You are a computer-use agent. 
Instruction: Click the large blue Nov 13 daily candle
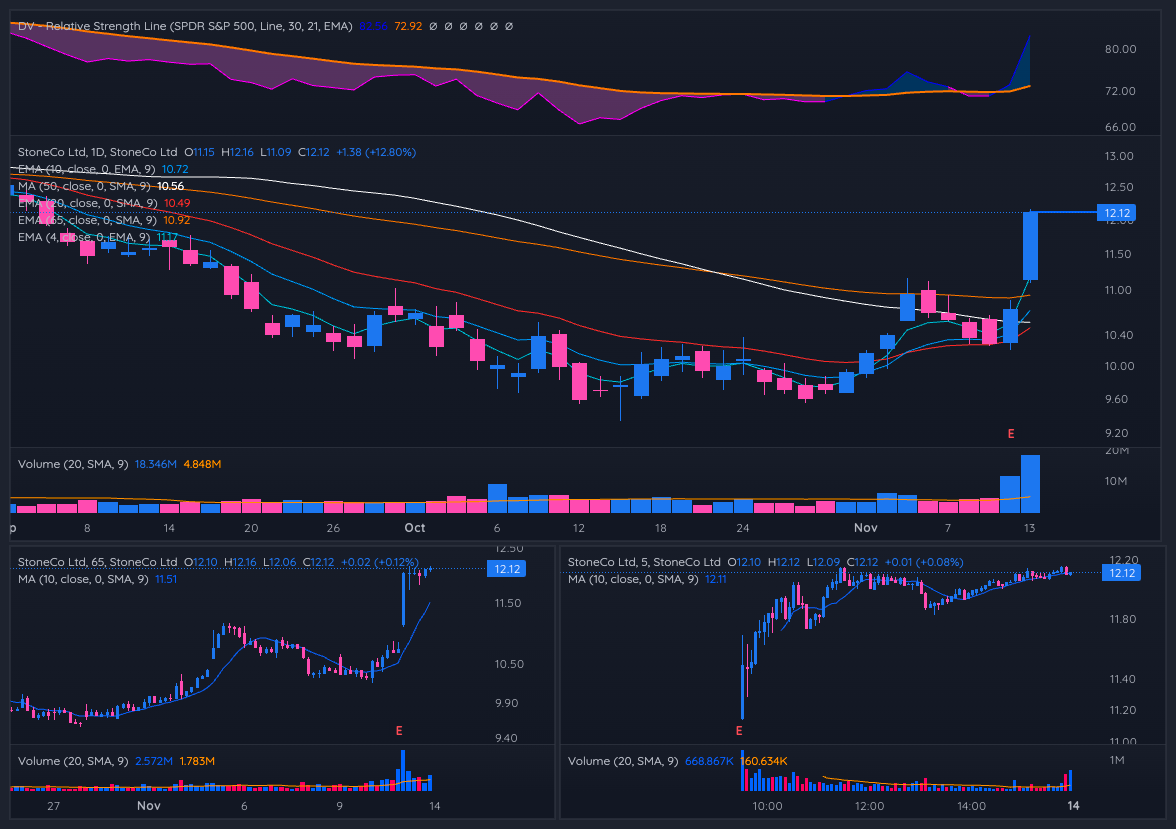1030,246
